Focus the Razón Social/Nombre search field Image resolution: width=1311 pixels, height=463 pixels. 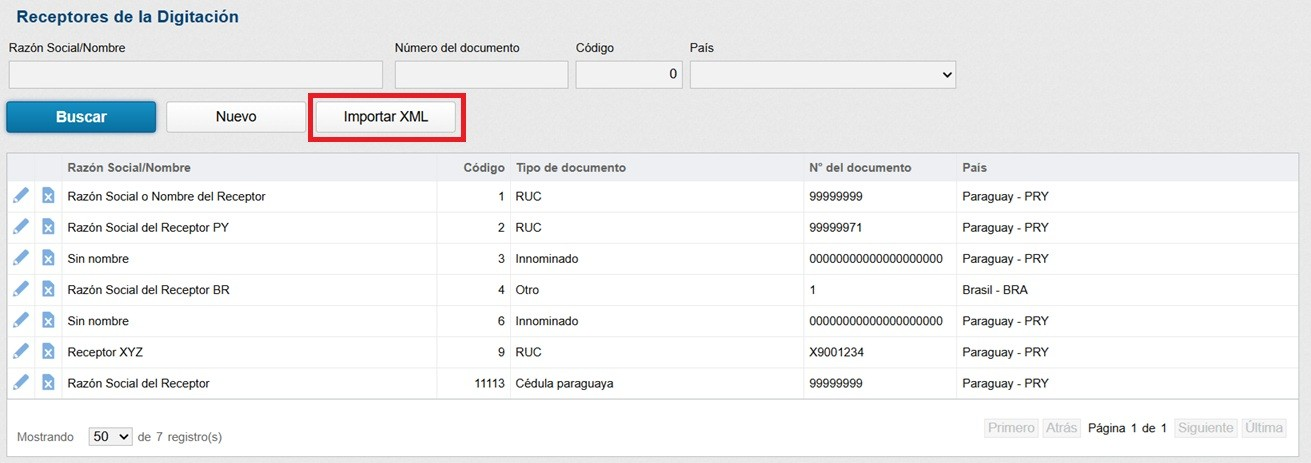tap(196, 75)
